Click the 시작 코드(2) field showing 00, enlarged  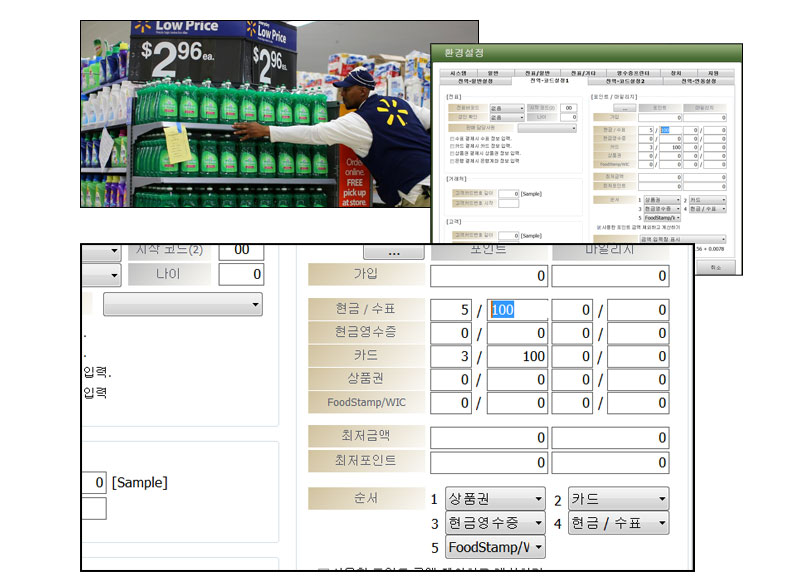tap(241, 251)
